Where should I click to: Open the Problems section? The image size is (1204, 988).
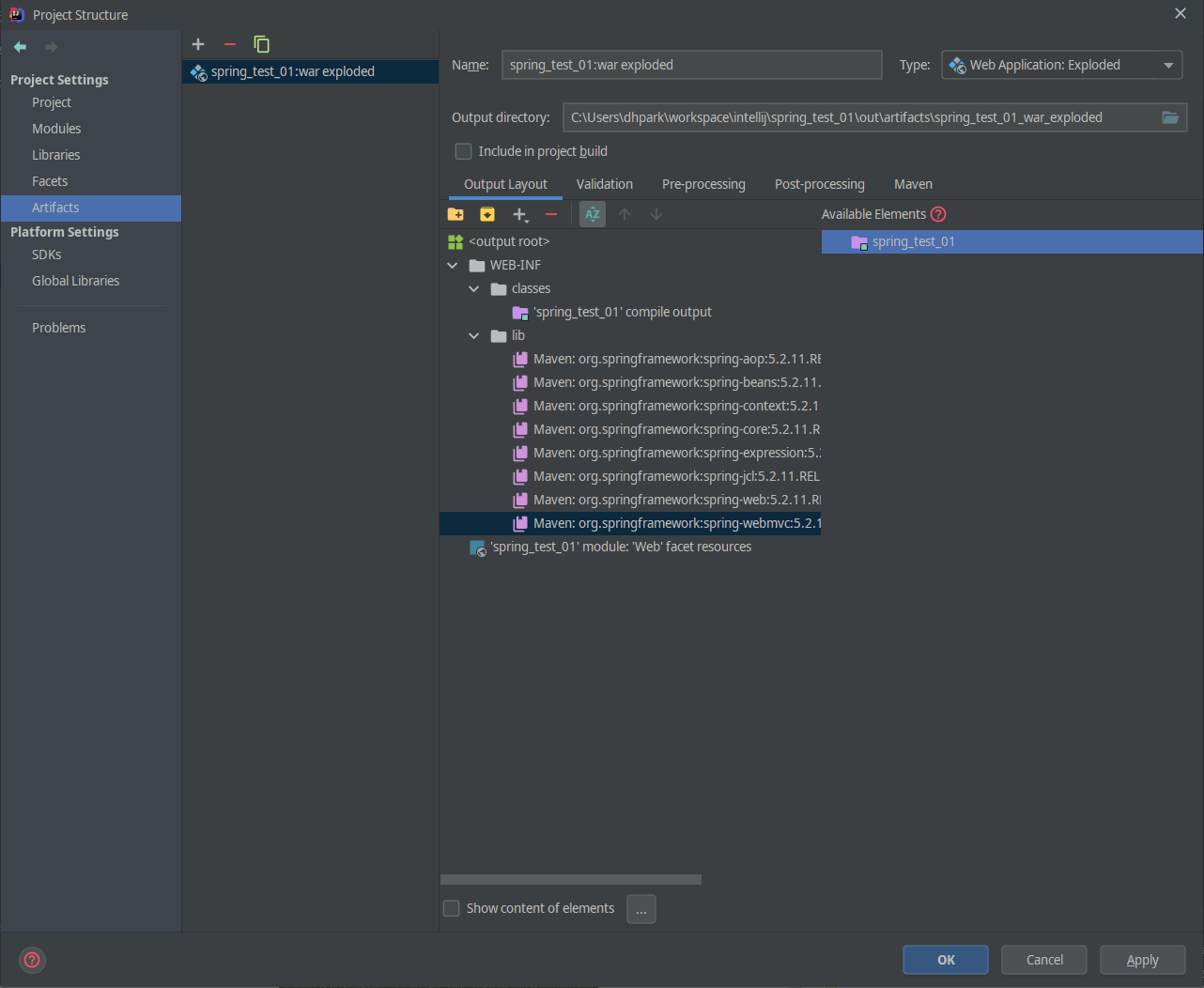tap(58, 328)
